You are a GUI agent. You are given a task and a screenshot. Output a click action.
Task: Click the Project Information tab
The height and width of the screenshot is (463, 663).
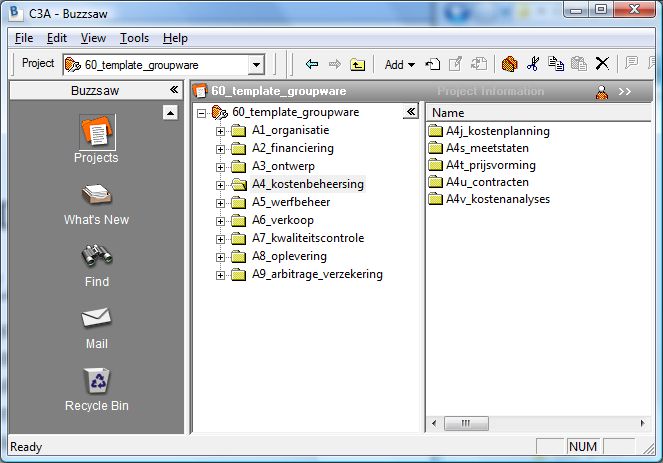coord(490,91)
